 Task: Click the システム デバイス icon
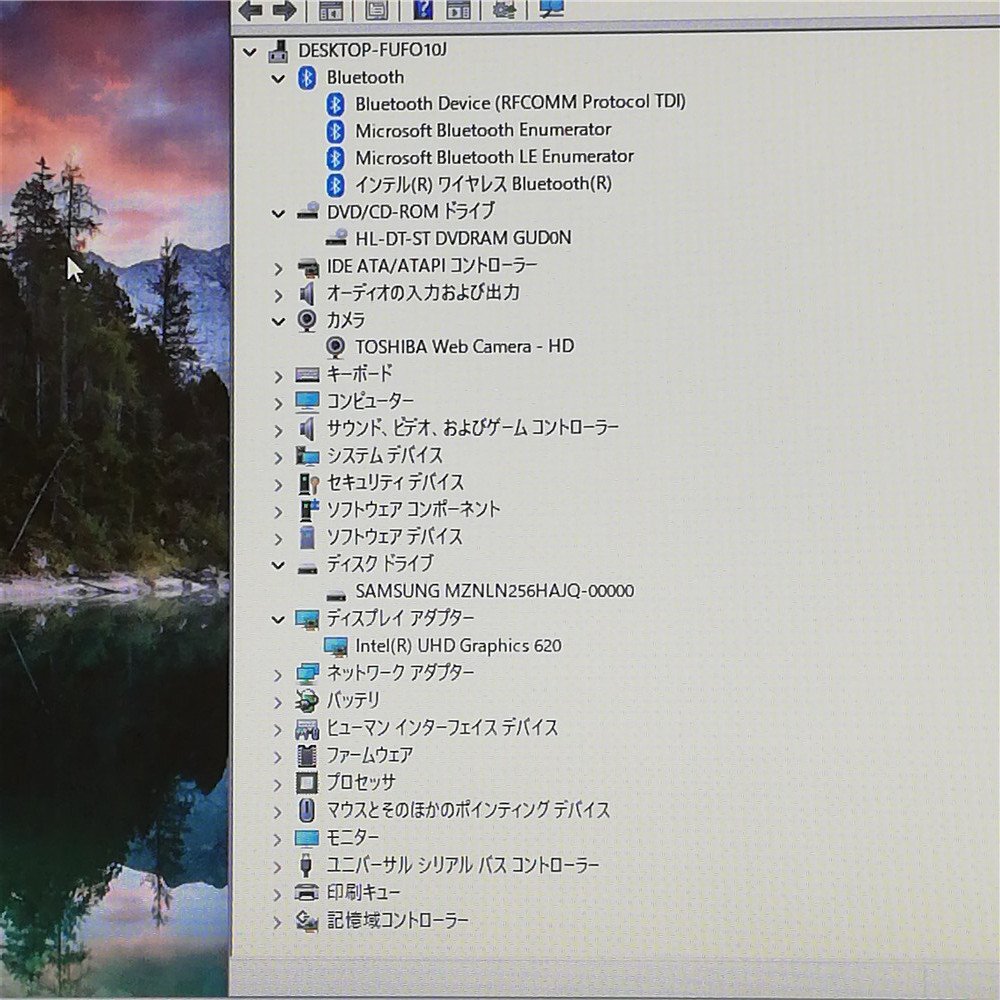coord(307,455)
